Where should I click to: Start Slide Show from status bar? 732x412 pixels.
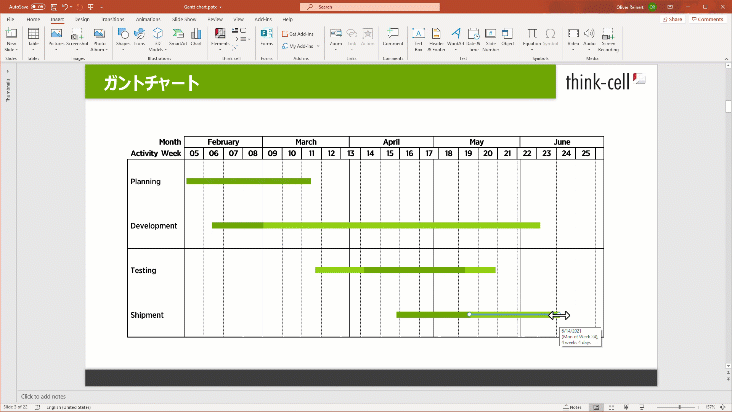tap(641, 407)
